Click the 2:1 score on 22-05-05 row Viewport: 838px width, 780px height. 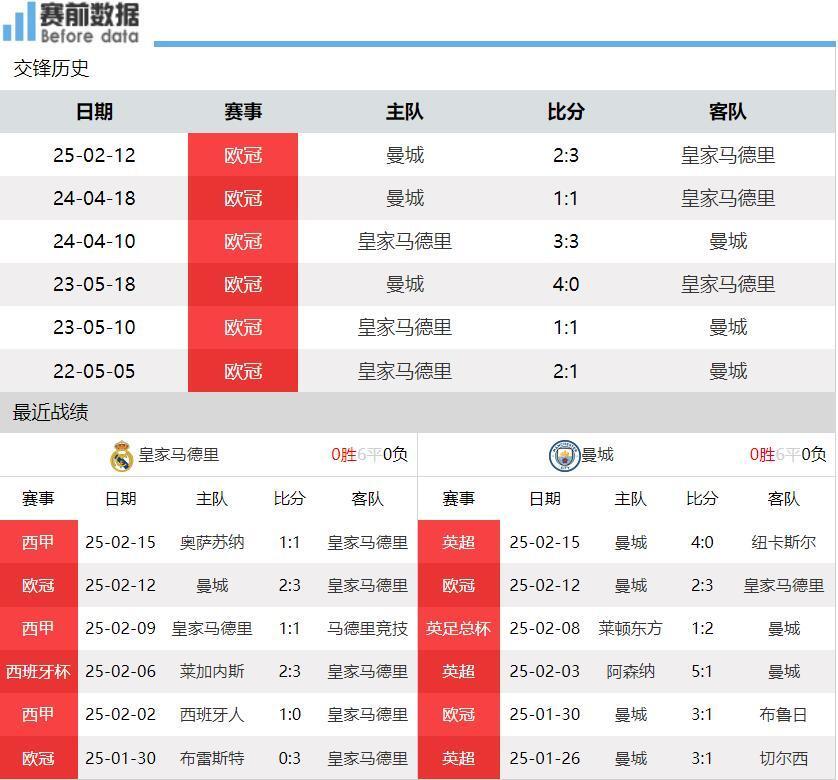click(x=566, y=371)
